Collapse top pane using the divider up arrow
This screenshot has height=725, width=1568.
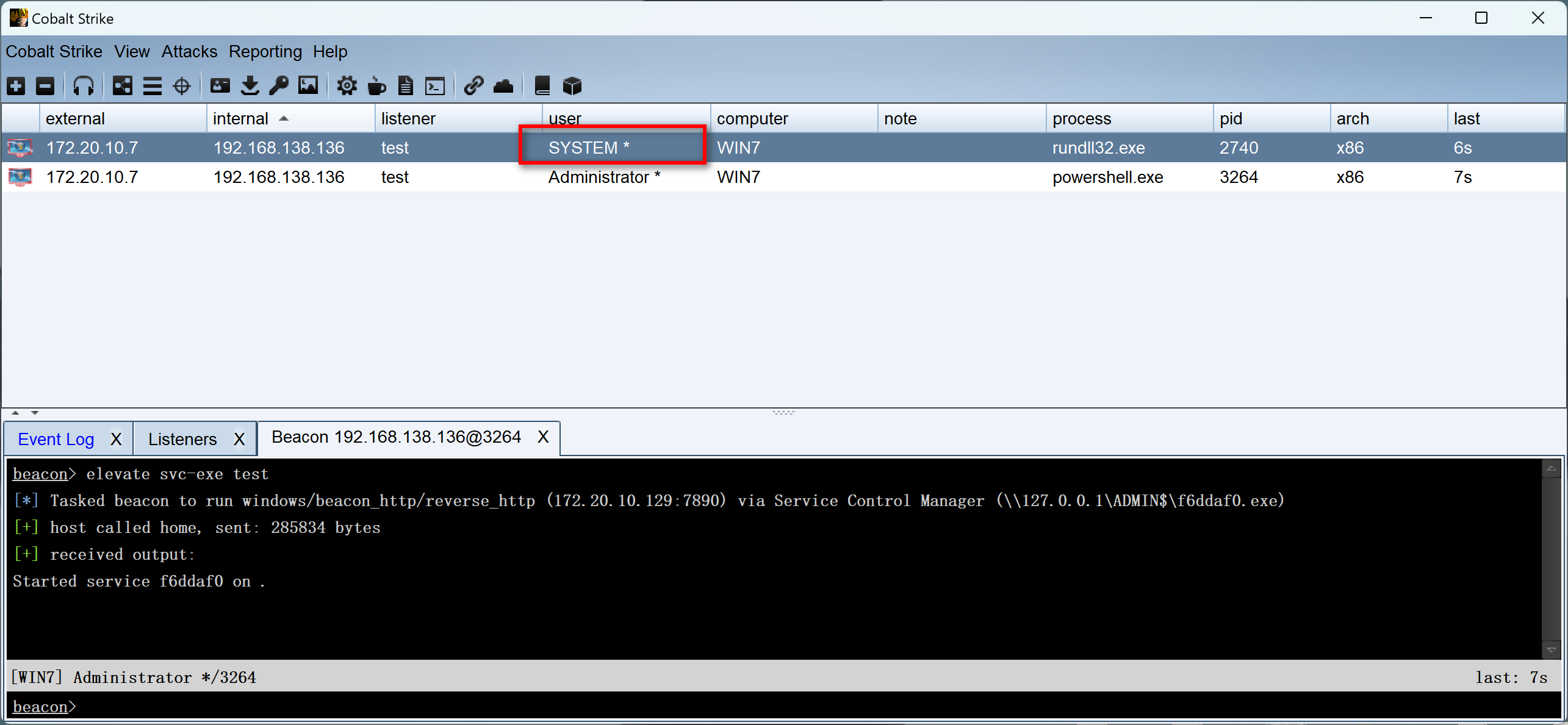pyautogui.click(x=15, y=413)
